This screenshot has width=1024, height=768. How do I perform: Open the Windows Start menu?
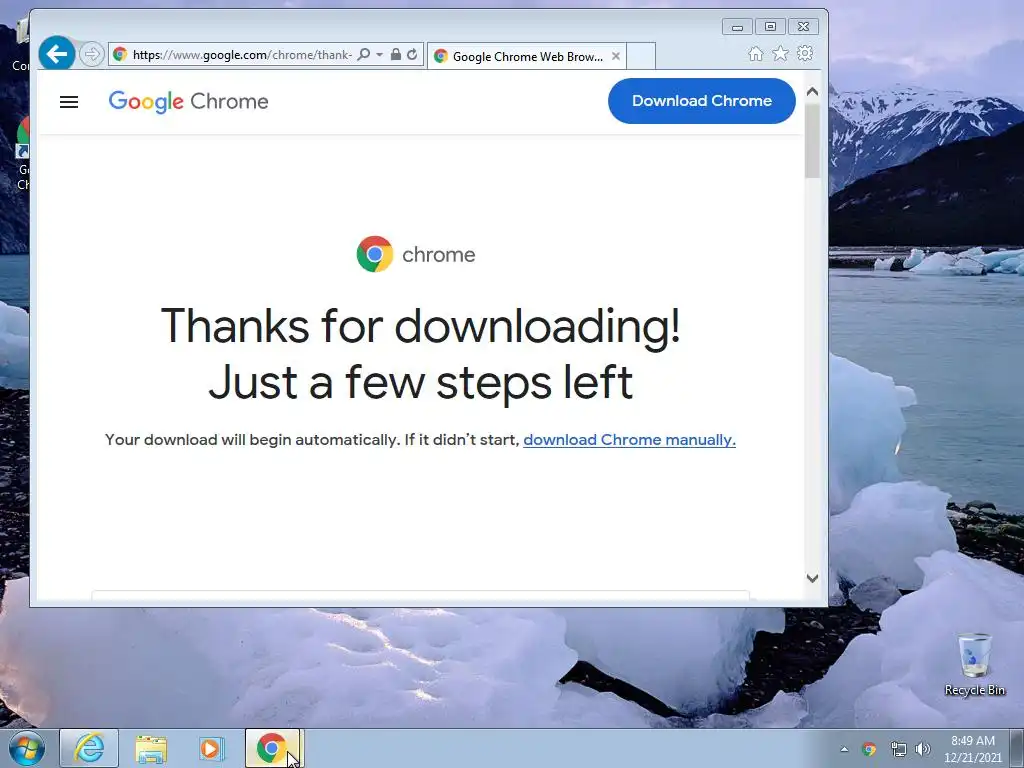click(x=27, y=748)
